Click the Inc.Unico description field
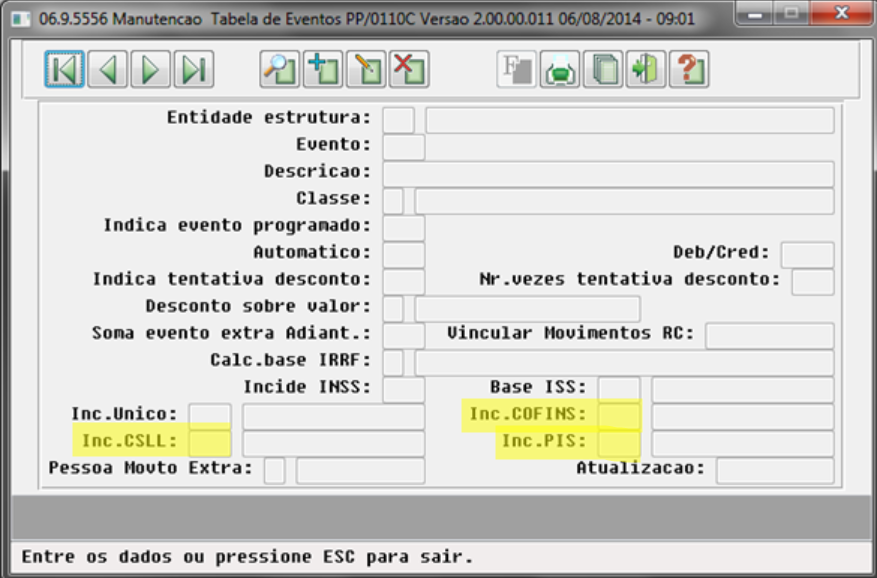 [x=333, y=416]
